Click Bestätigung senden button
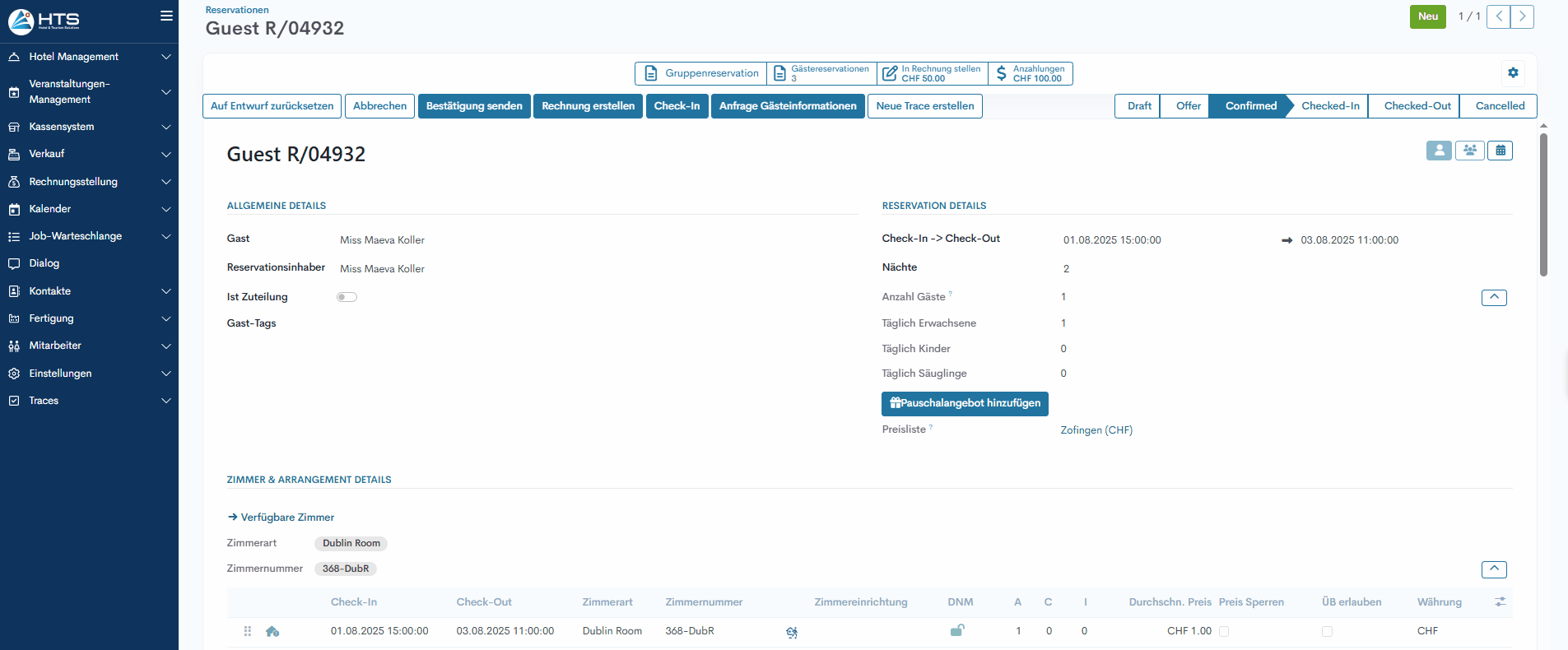Image resolution: width=1568 pixels, height=650 pixels. click(x=474, y=106)
